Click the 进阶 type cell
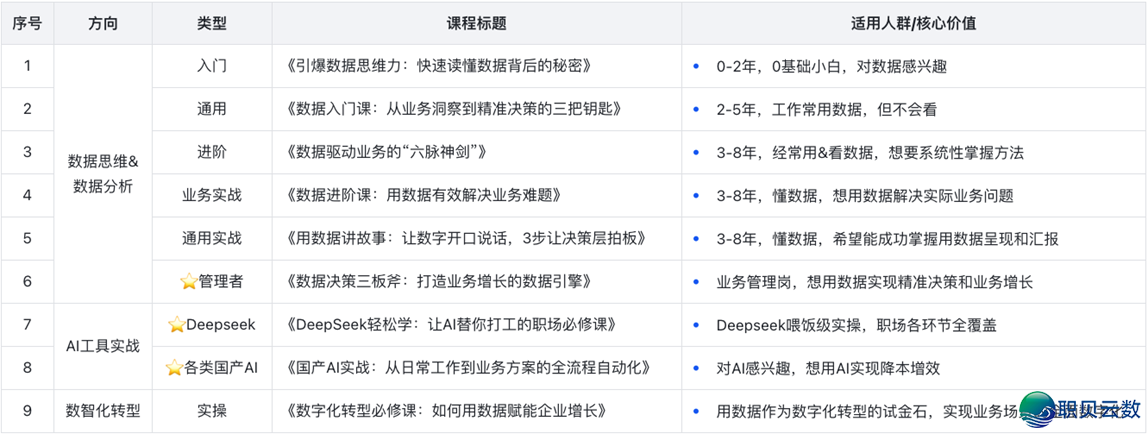This screenshot has height=434, width=1148. coord(212,152)
